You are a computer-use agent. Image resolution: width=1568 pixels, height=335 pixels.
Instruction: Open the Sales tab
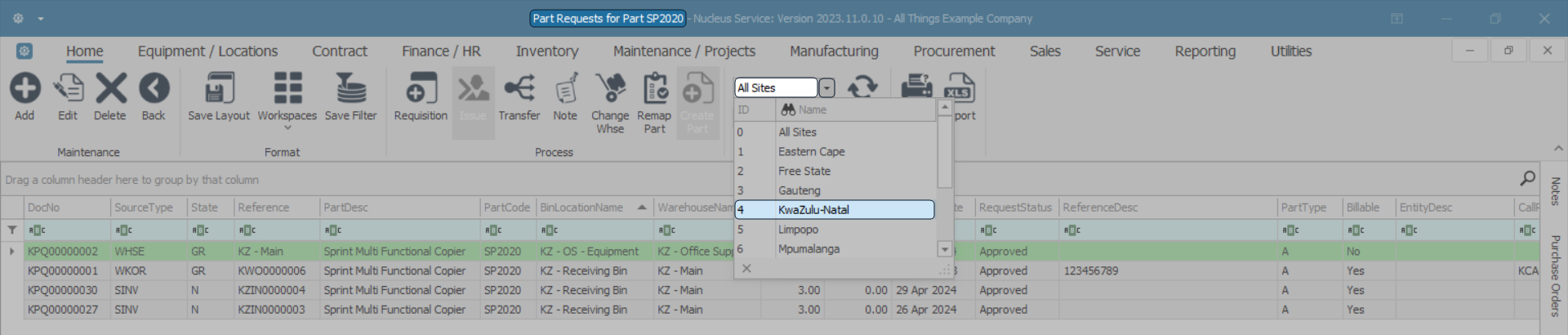click(1045, 51)
